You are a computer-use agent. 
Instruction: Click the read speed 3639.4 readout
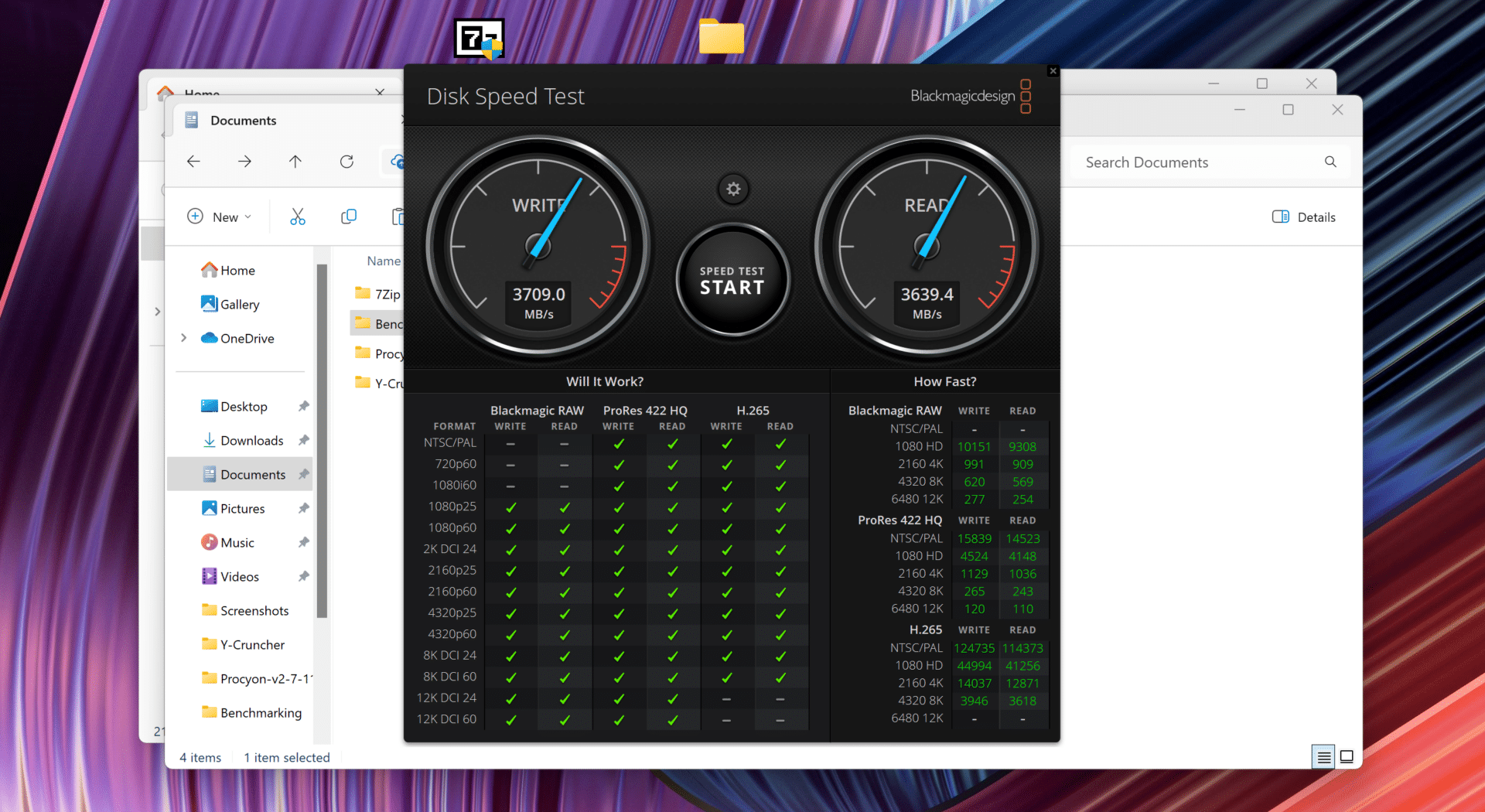[927, 302]
